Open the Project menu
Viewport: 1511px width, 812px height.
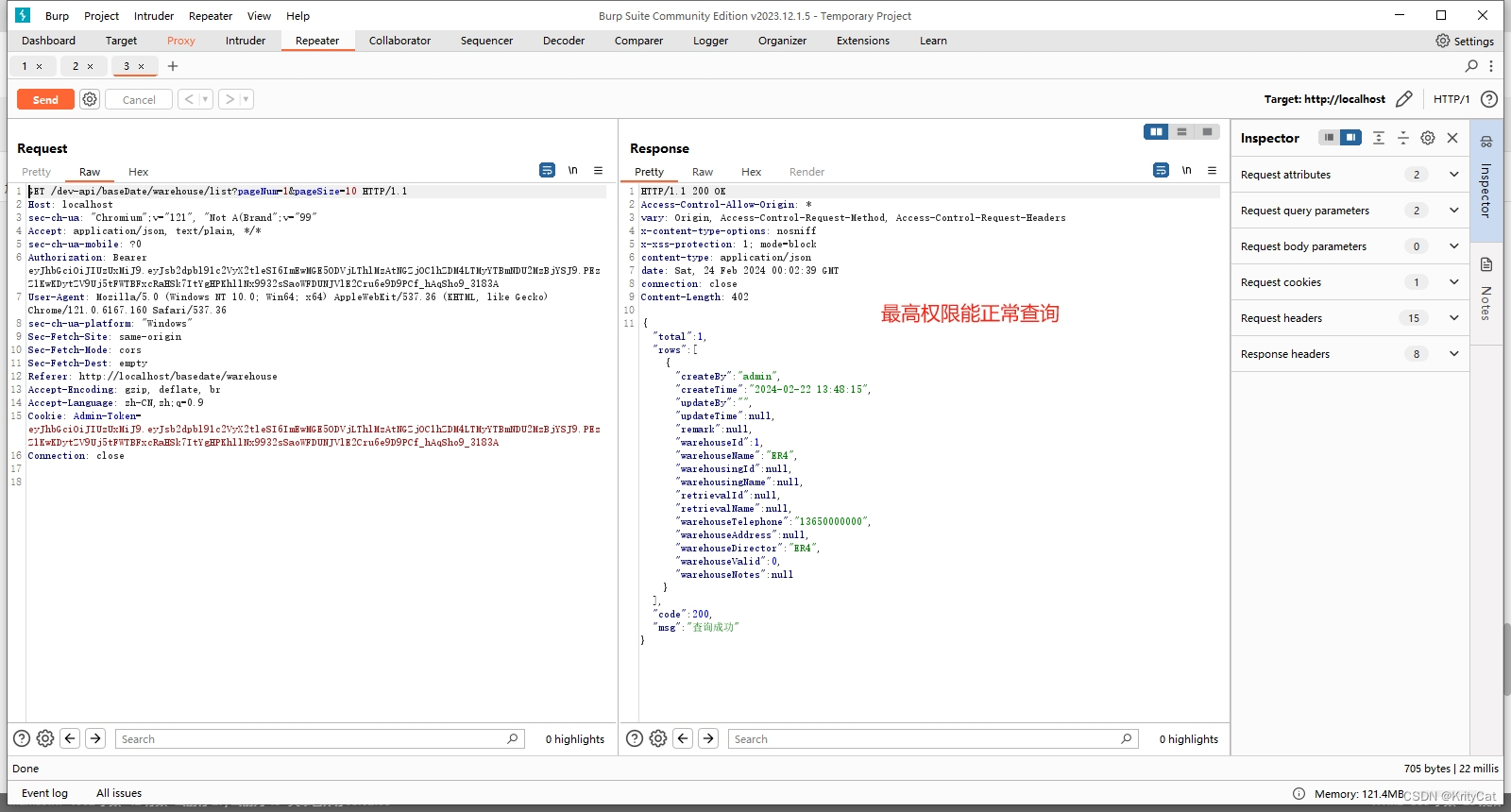[x=101, y=16]
